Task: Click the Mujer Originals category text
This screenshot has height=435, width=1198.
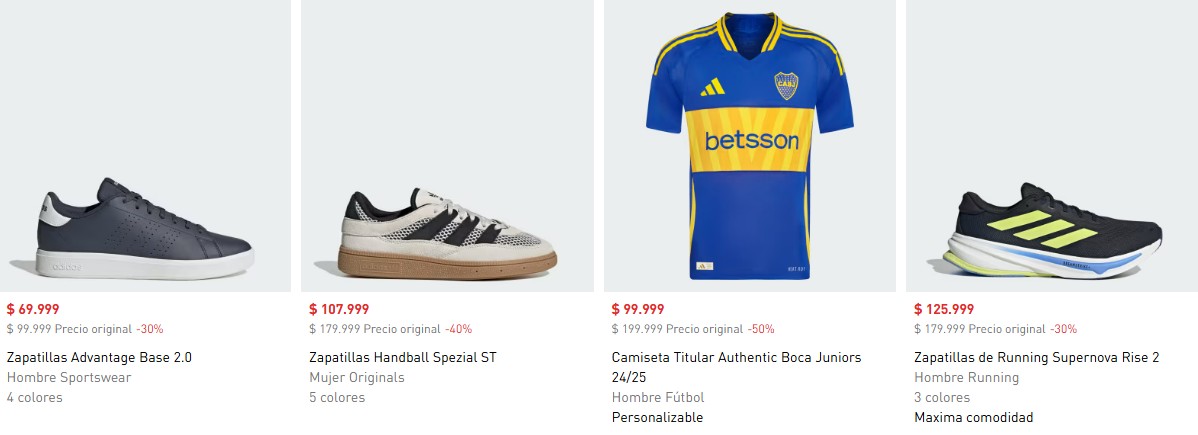Action: [x=357, y=377]
